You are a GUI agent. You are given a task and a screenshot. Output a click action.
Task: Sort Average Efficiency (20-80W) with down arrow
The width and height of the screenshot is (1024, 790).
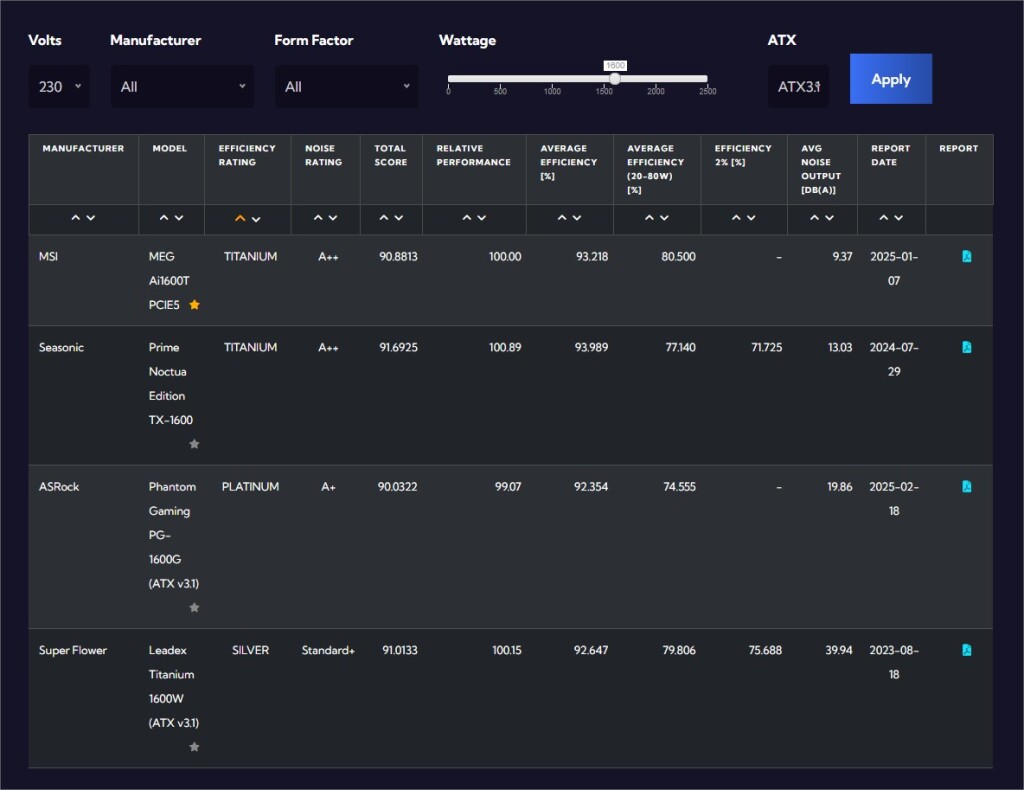pos(664,218)
